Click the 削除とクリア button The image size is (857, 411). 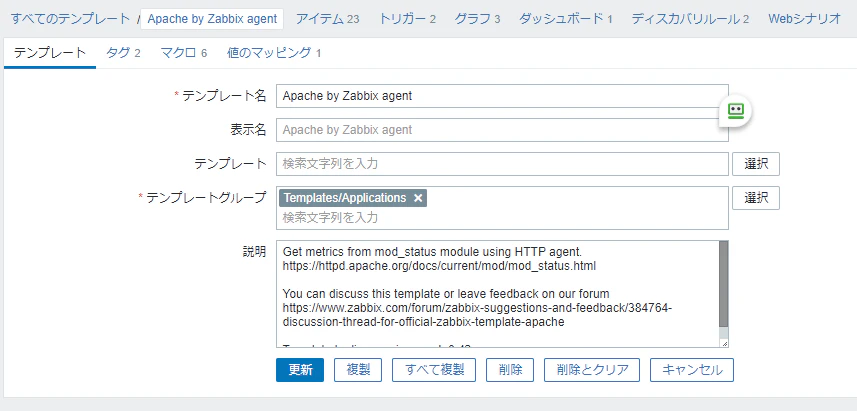pos(592,370)
